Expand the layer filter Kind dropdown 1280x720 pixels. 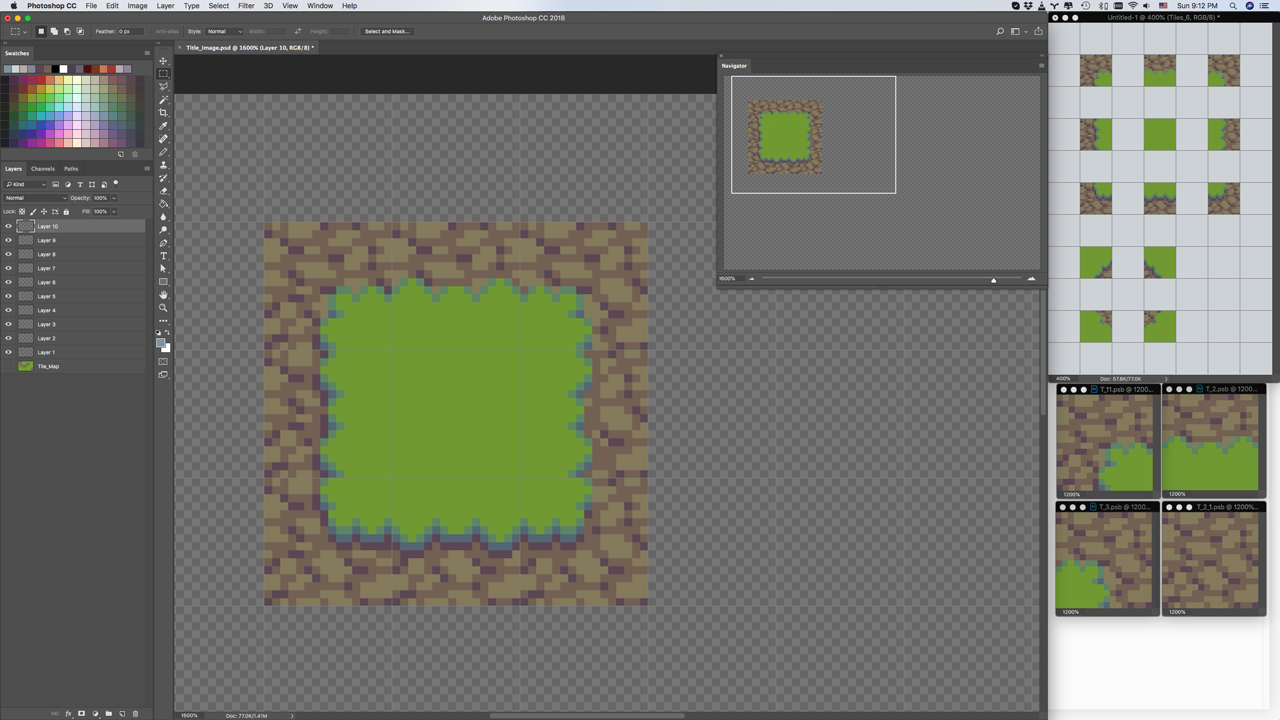click(43, 184)
